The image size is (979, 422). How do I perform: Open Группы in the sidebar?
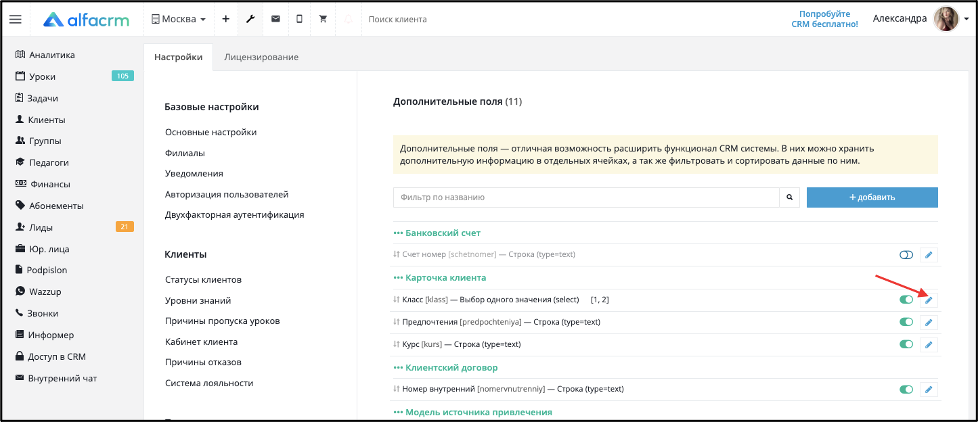(37, 141)
